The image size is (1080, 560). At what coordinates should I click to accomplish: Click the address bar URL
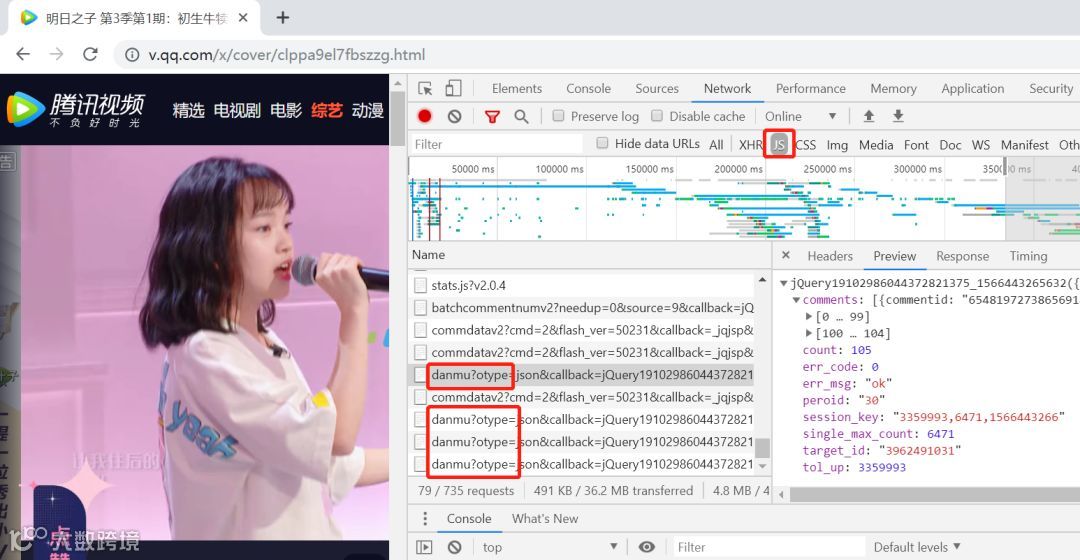[287, 54]
